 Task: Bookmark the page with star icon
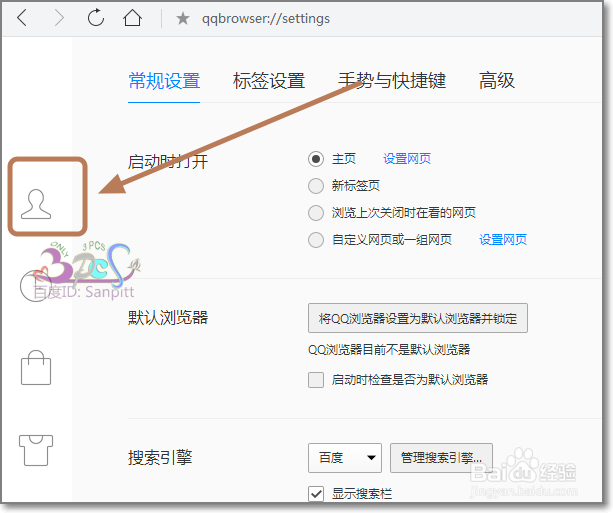tap(183, 18)
